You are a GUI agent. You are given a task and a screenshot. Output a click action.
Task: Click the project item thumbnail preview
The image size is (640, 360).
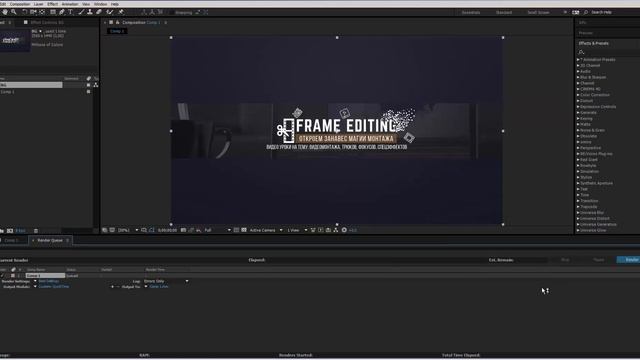pos(14,40)
